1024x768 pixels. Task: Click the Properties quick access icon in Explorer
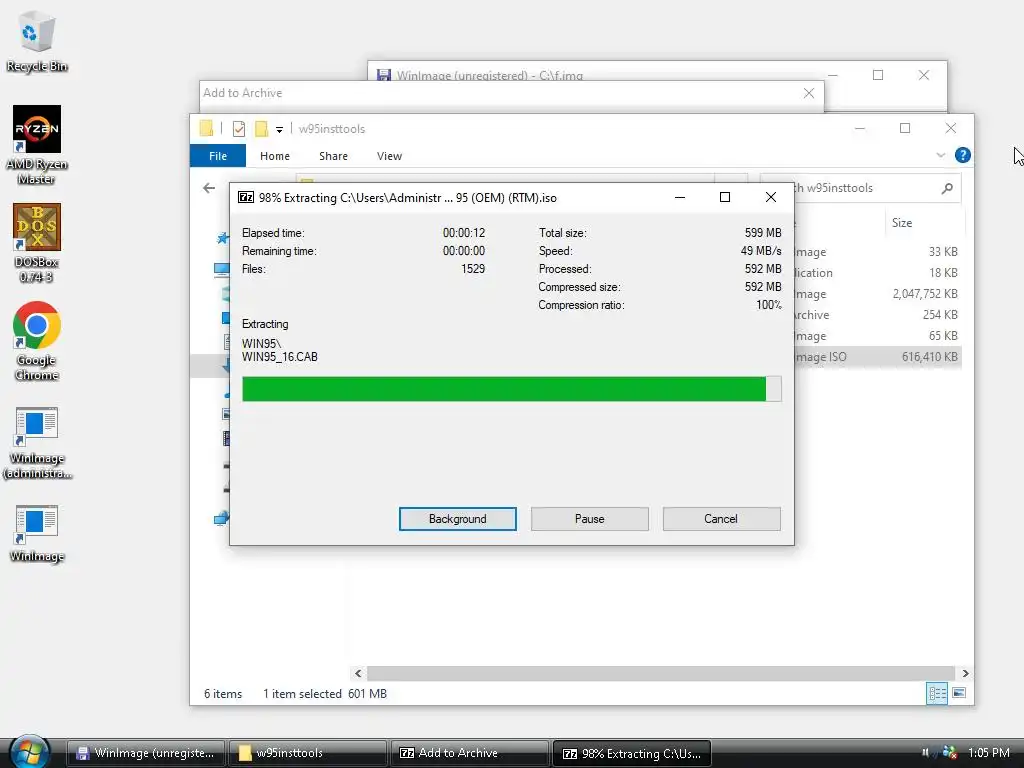tap(239, 129)
